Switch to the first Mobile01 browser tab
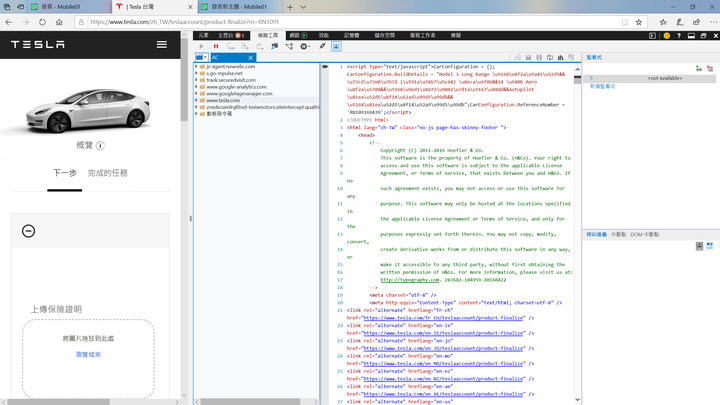 [69, 7]
